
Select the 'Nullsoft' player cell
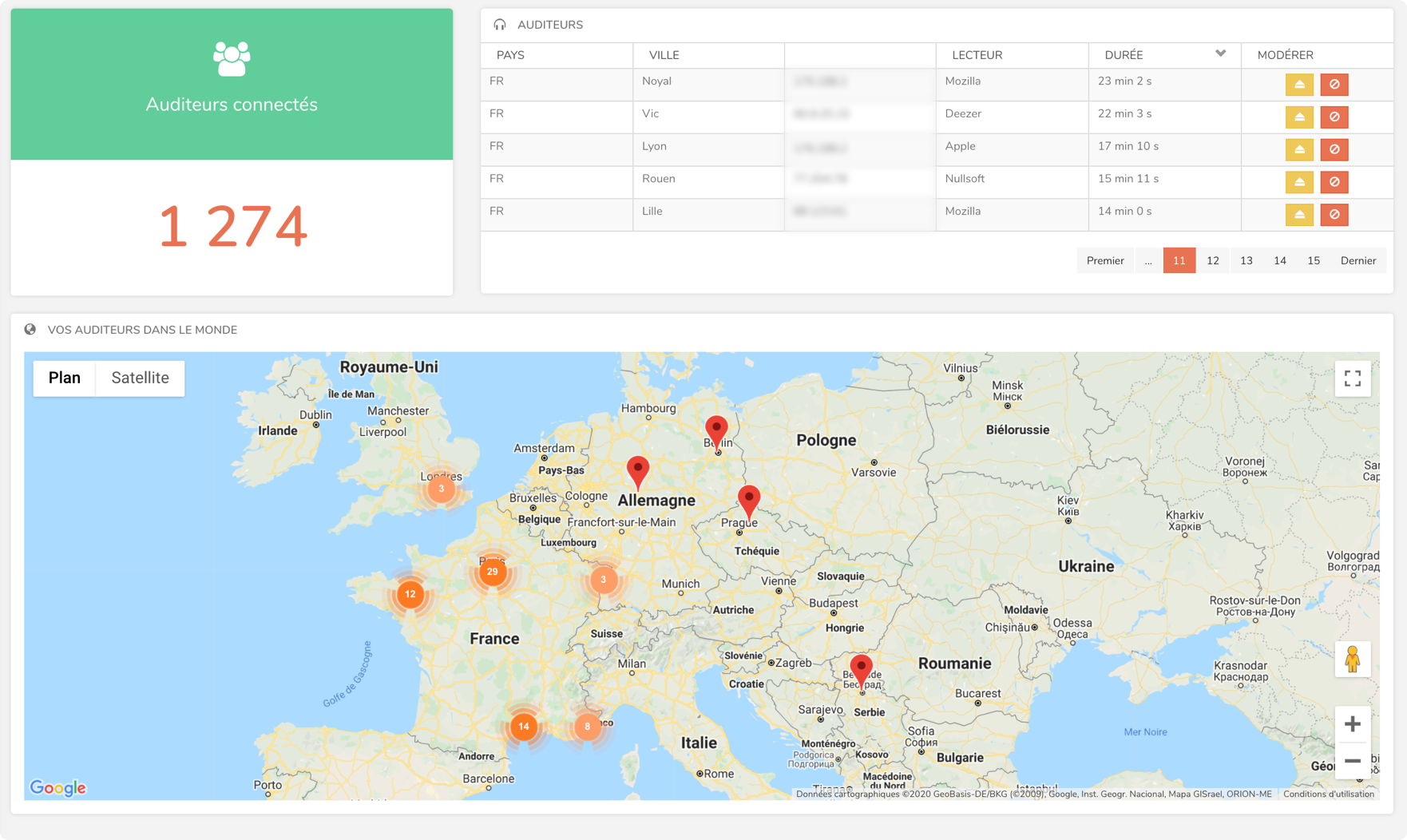[1013, 182]
